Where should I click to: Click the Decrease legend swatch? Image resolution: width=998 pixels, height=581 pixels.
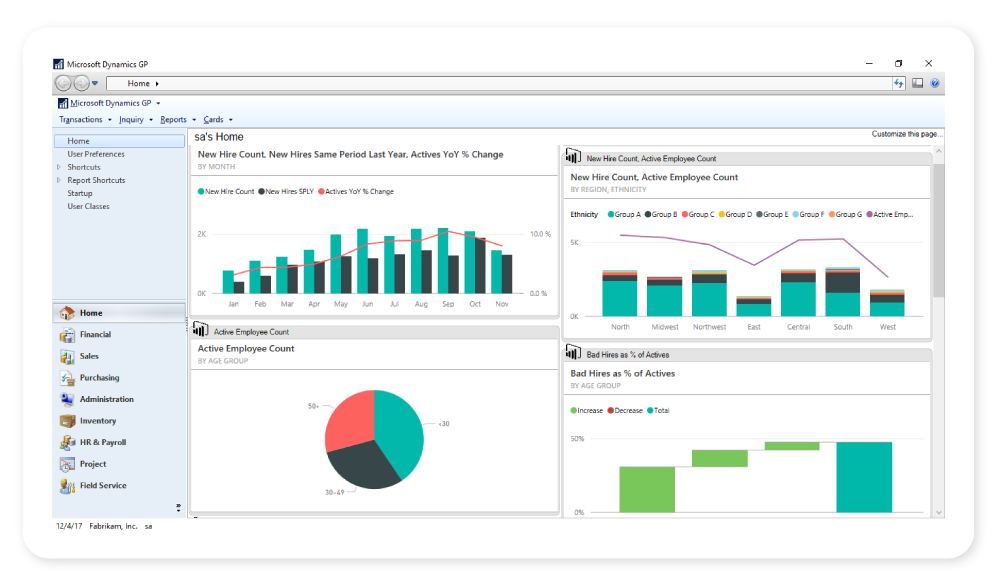611,410
